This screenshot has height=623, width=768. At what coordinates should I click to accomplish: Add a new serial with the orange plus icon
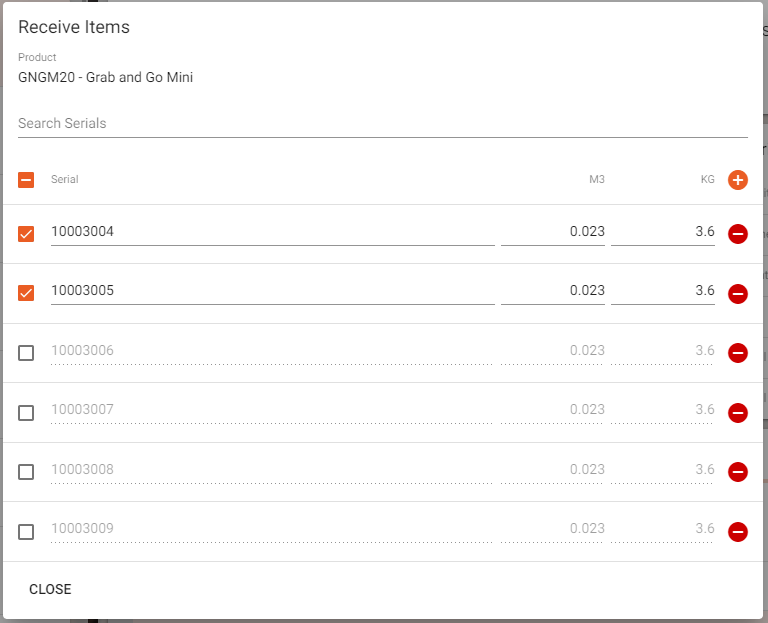[738, 180]
